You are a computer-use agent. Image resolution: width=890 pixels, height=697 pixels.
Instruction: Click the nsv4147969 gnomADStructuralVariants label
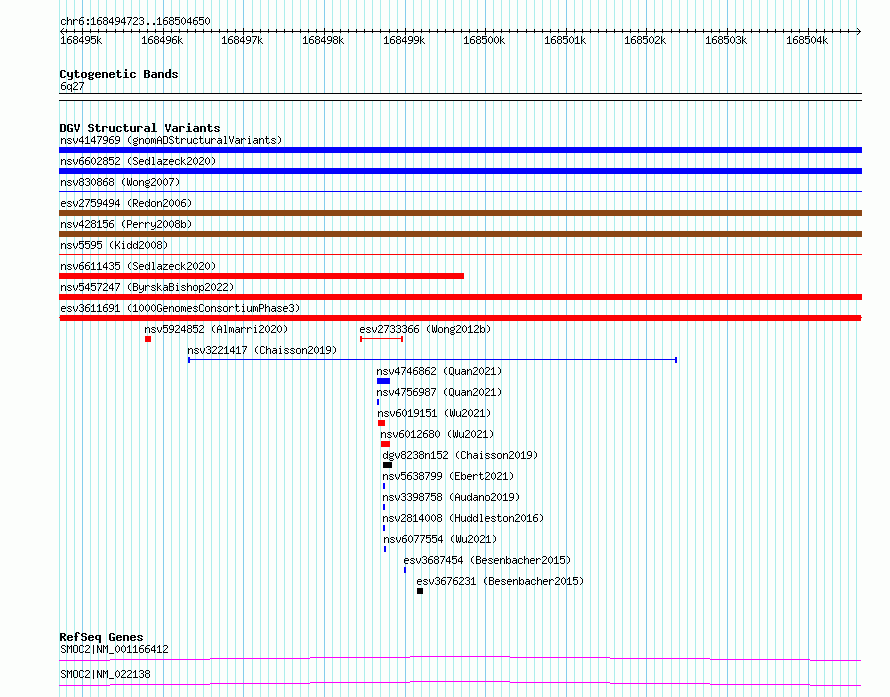click(x=171, y=140)
